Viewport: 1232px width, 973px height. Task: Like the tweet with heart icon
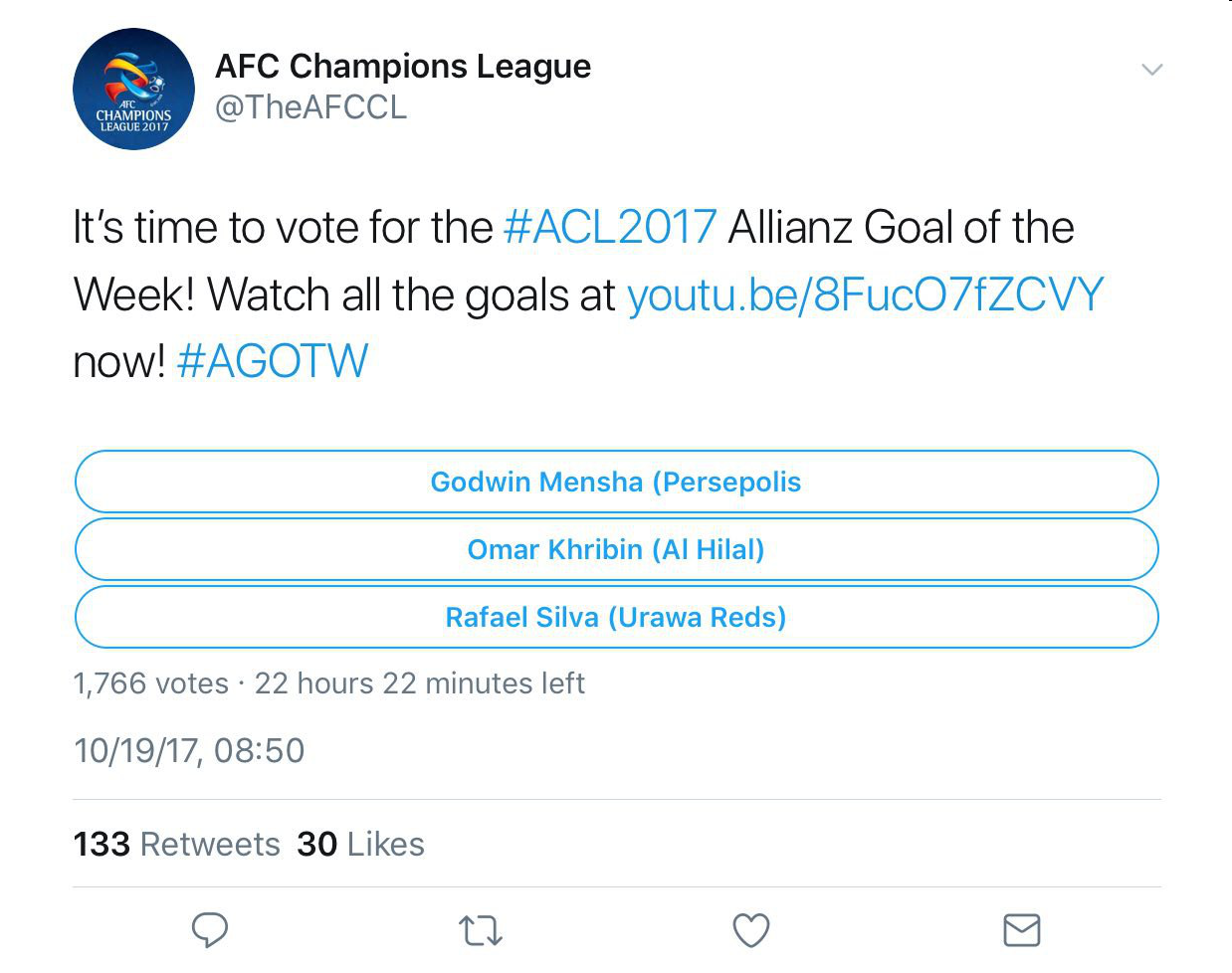click(751, 931)
